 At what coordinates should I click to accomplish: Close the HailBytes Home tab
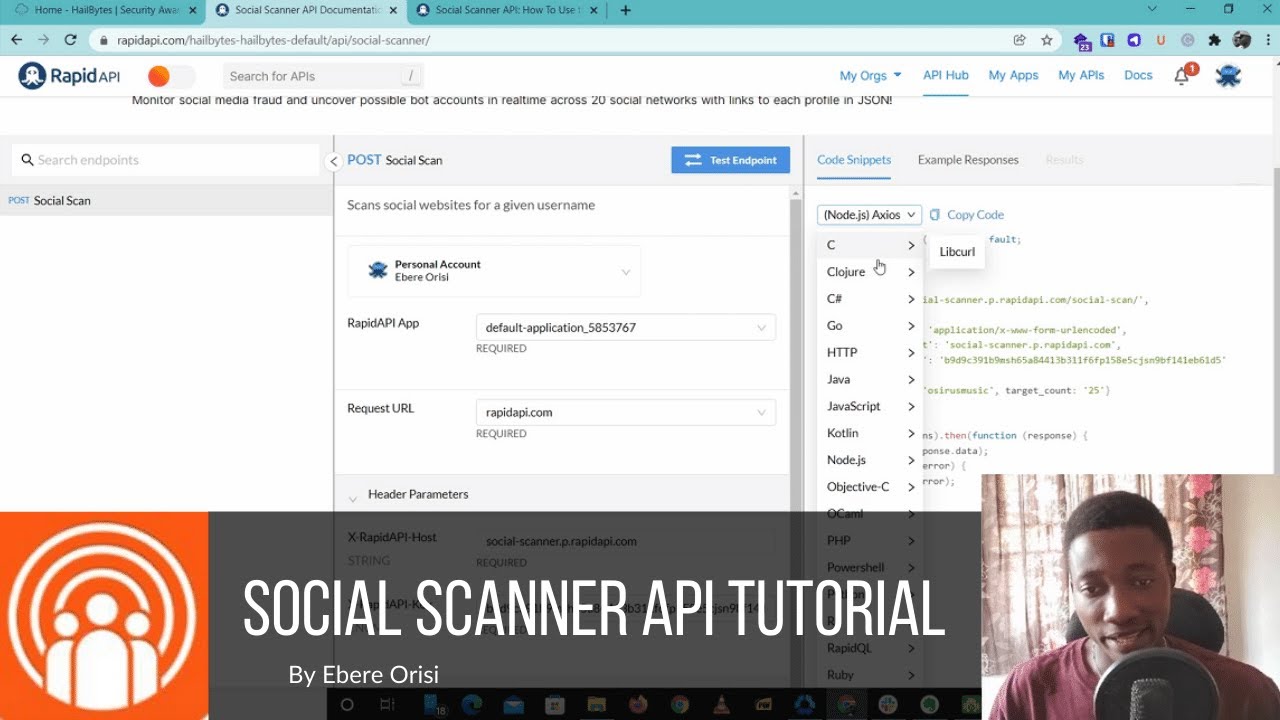coord(192,10)
